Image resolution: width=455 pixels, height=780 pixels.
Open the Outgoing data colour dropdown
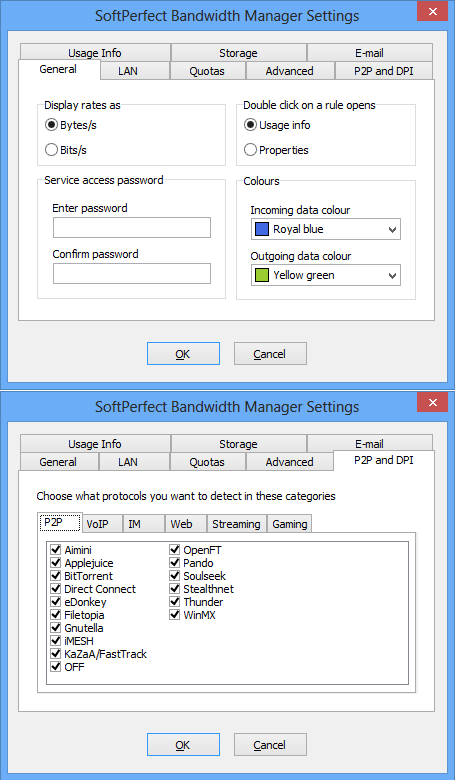326,275
